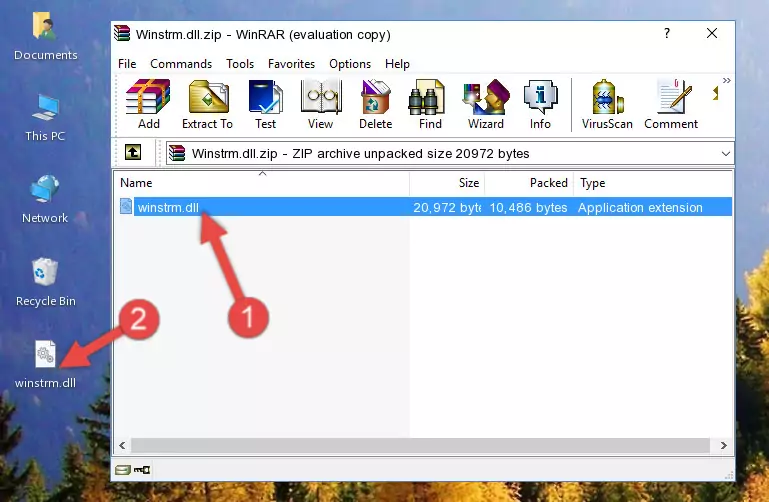769x502 pixels.
Task: Sort files by Name column
Action: (262, 183)
